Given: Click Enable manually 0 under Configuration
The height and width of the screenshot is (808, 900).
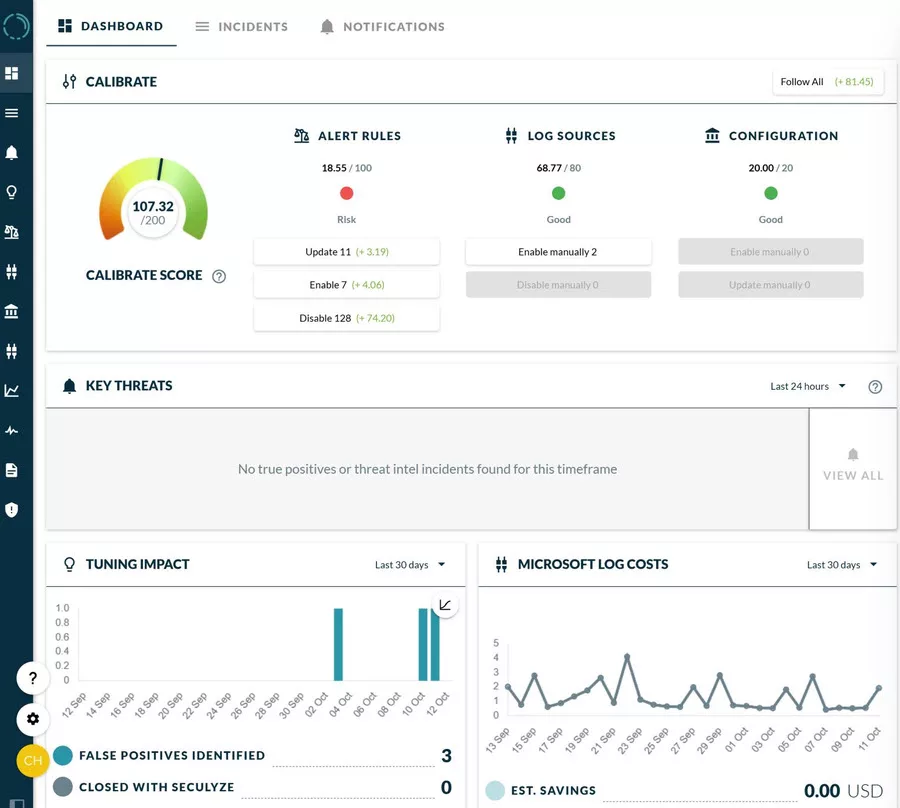Looking at the screenshot, I should click(770, 252).
